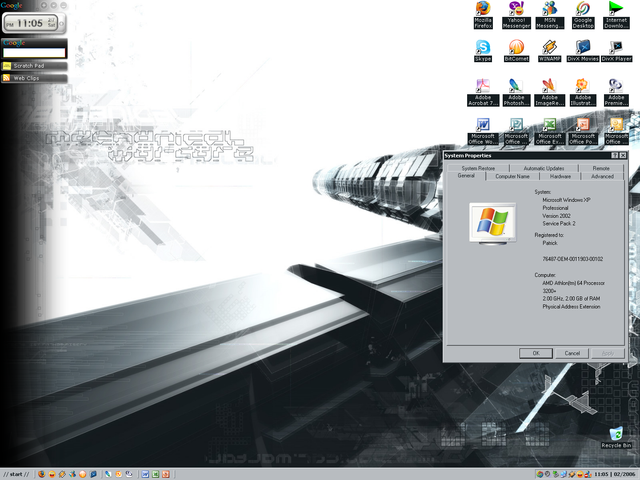Open the Mozilla Firefox desktop shortcut

(483, 10)
